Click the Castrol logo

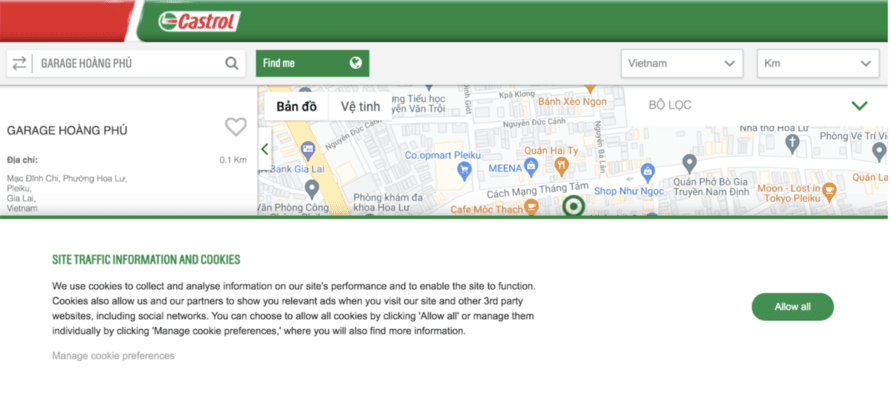(x=199, y=22)
